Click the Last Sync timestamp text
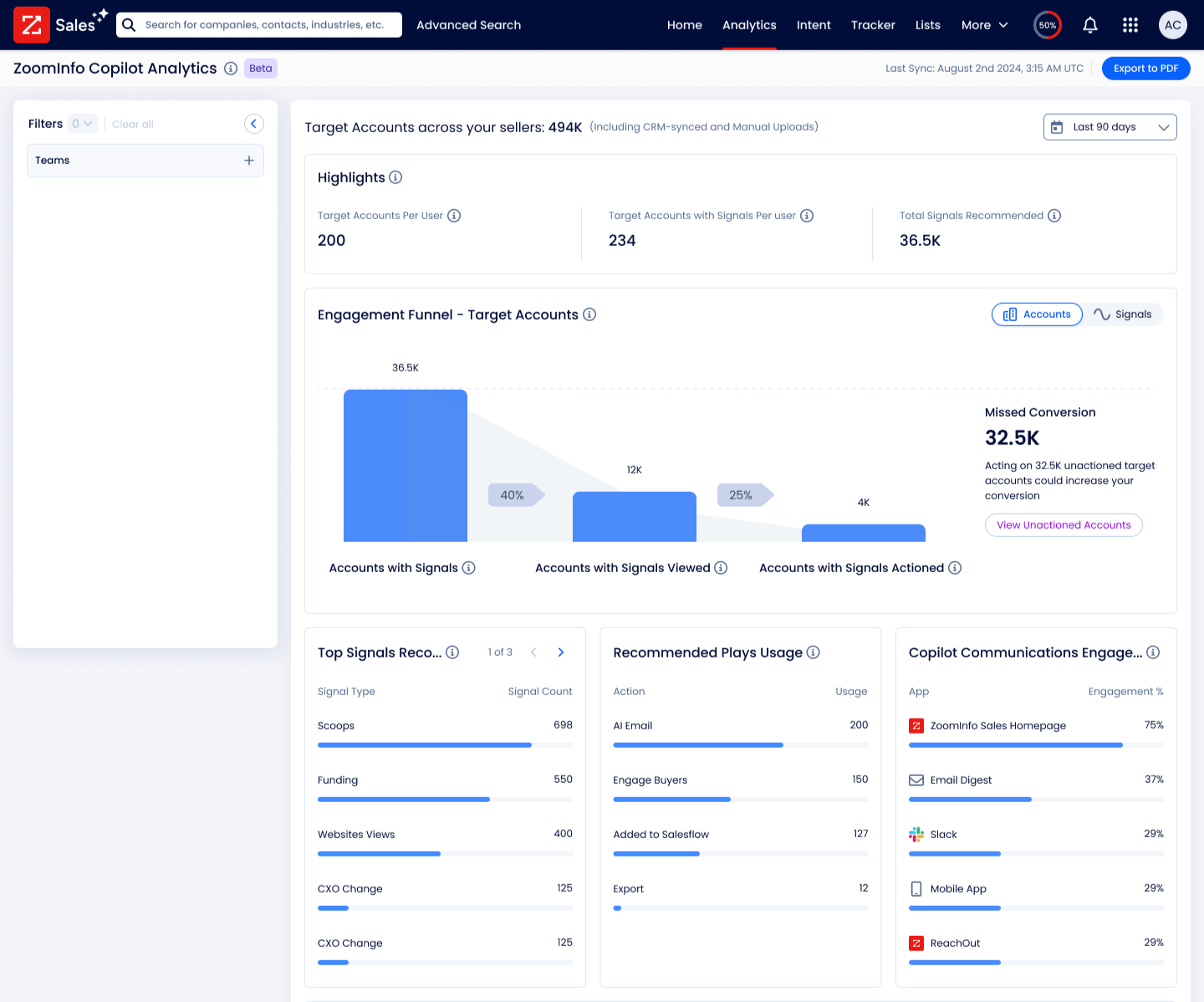The height and width of the screenshot is (1002, 1204). point(984,69)
